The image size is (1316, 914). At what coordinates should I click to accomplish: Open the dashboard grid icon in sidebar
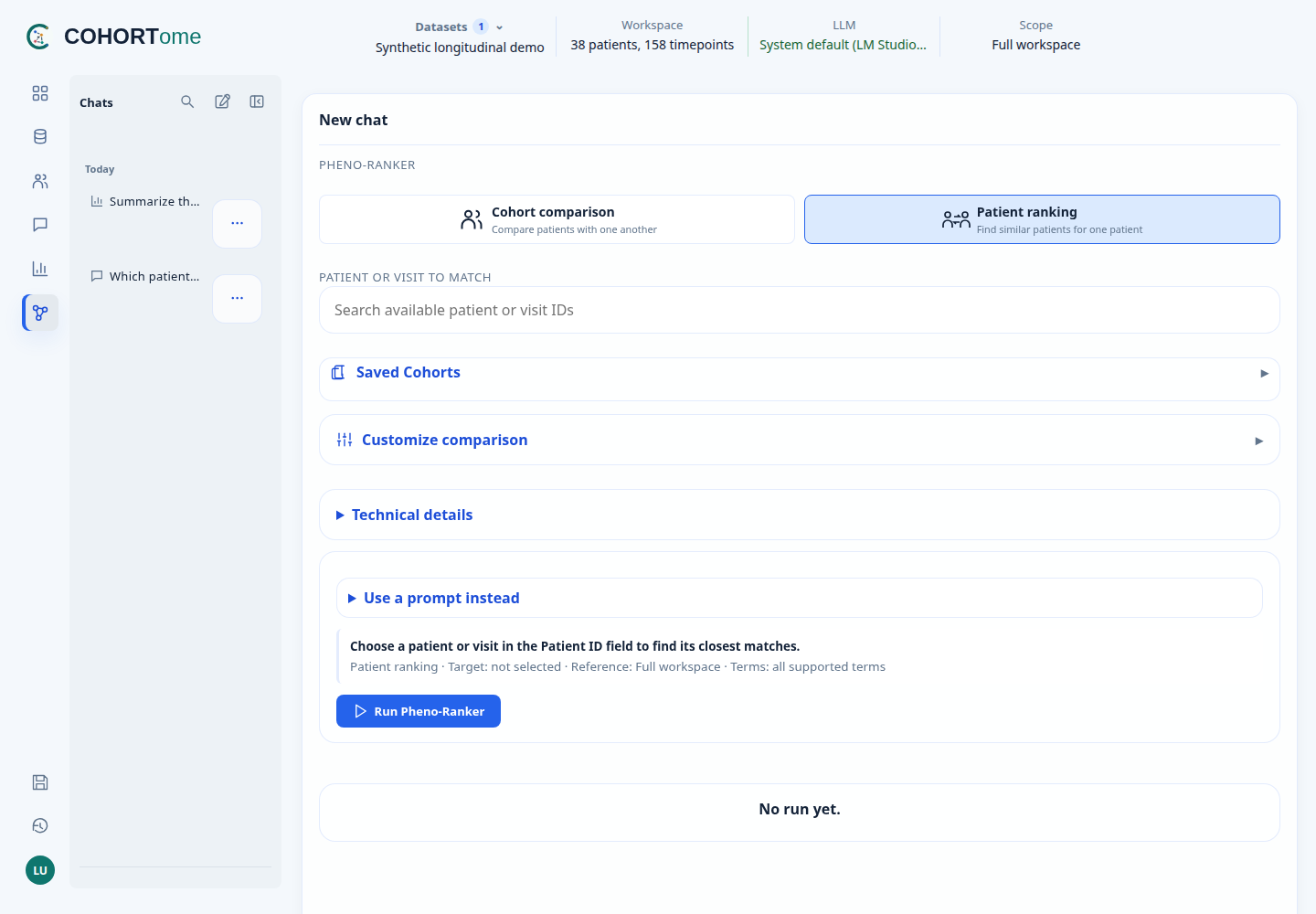(40, 93)
